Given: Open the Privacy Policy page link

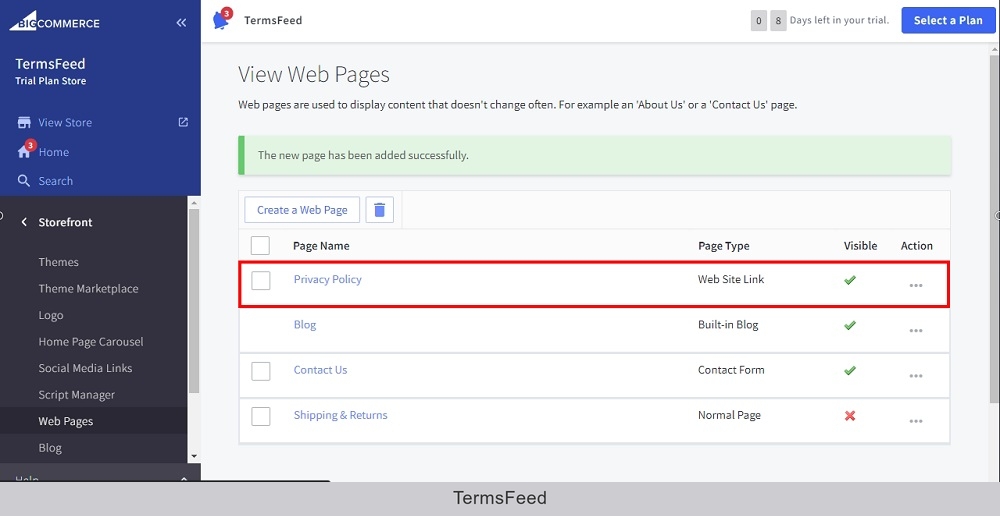Looking at the screenshot, I should coord(327,279).
